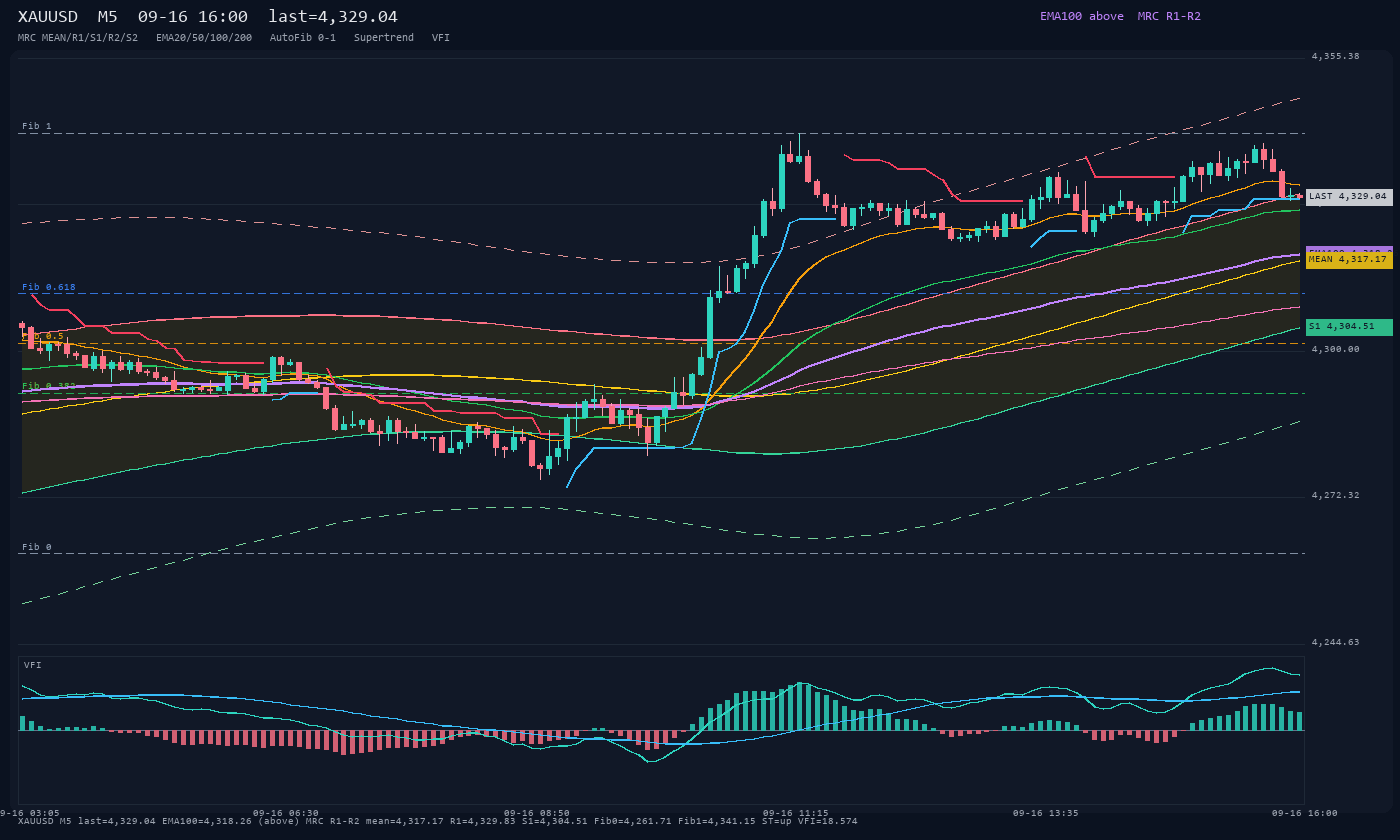Click the XAUUSD symbol in the title
This screenshot has width=1400, height=840.
coord(50,17)
